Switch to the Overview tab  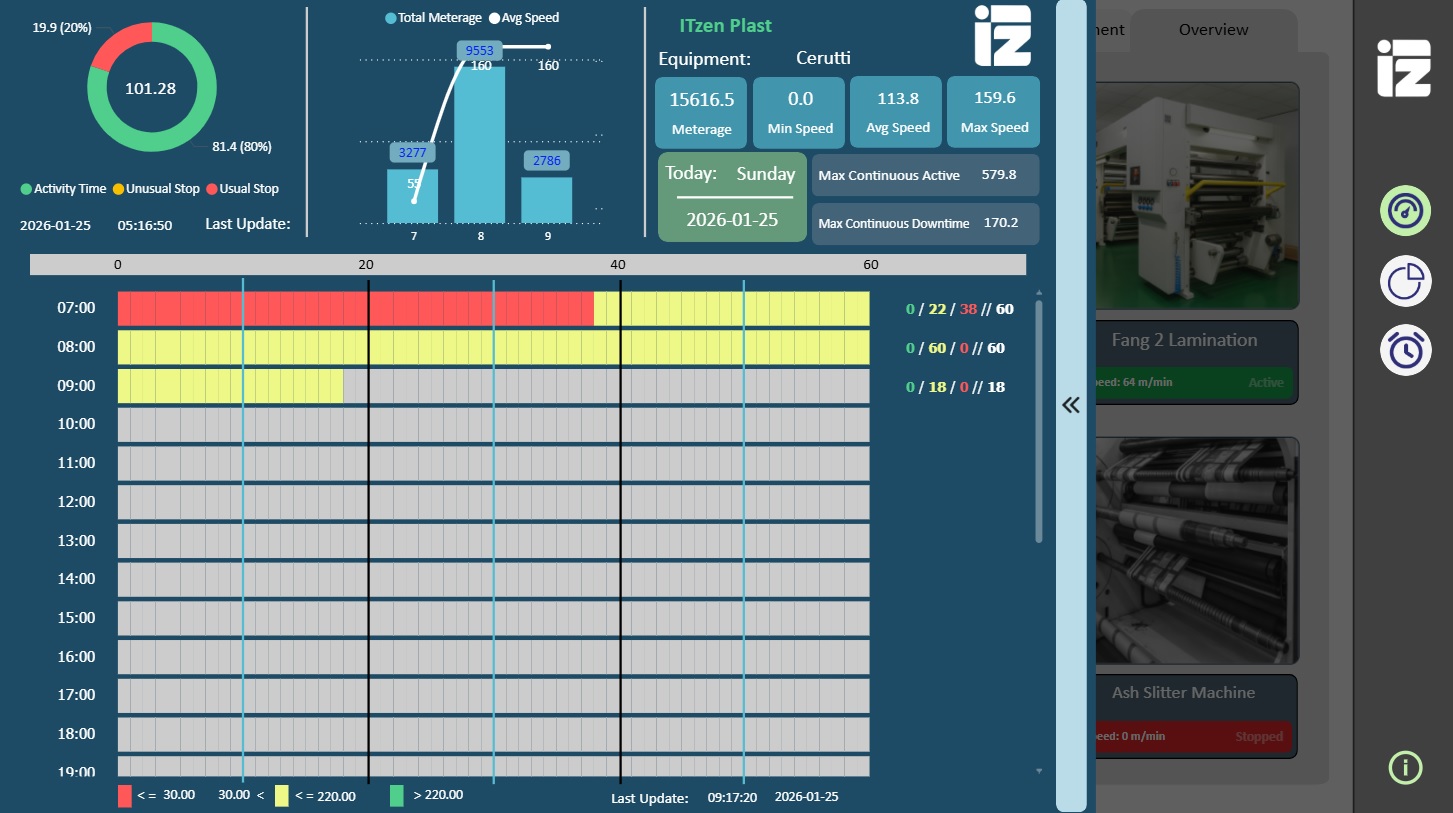pyautogui.click(x=1213, y=30)
